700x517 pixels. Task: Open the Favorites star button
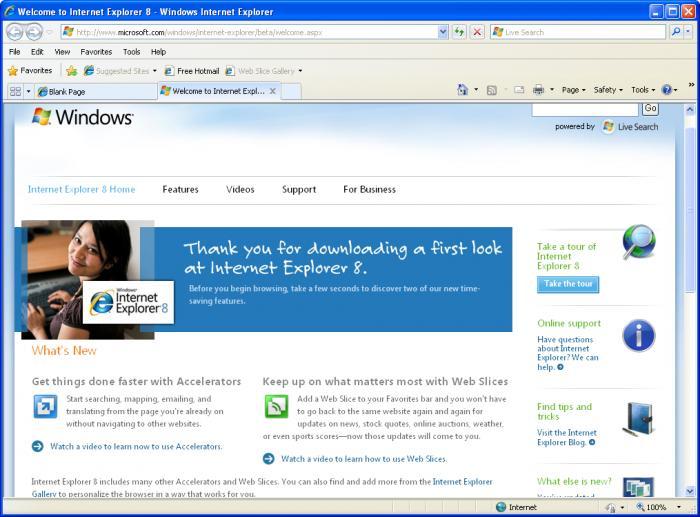(30, 71)
